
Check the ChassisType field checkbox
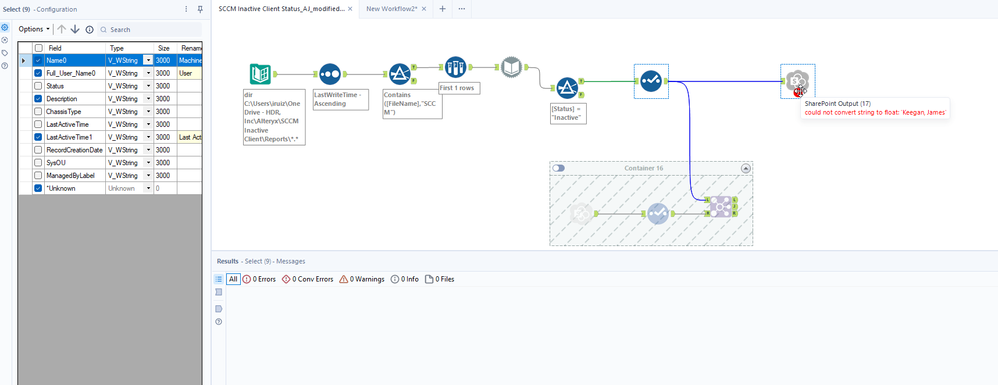(x=38, y=111)
